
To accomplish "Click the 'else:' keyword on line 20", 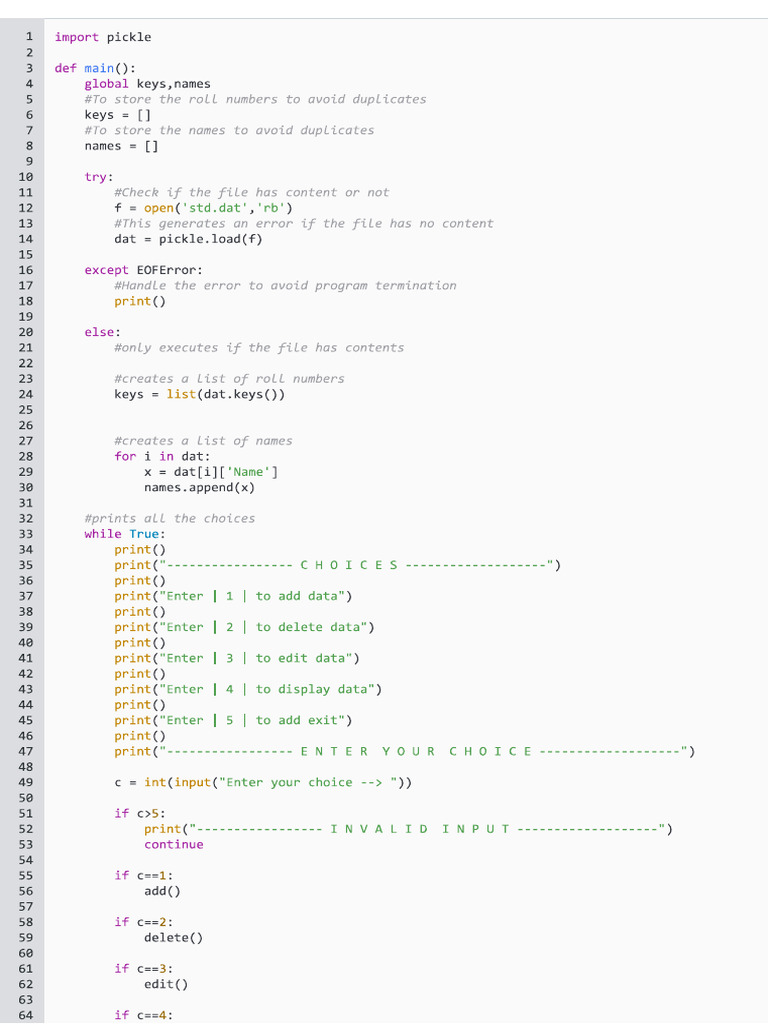I will point(103,332).
